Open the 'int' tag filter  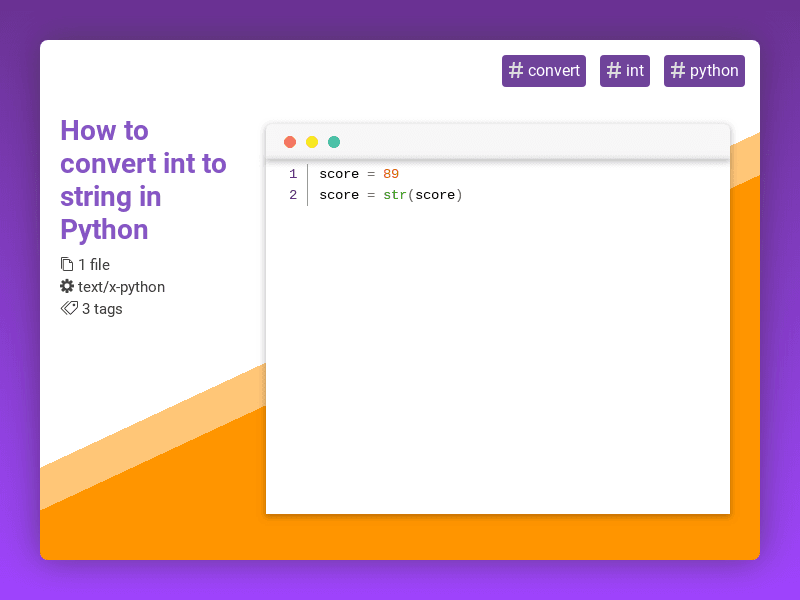[x=625, y=71]
